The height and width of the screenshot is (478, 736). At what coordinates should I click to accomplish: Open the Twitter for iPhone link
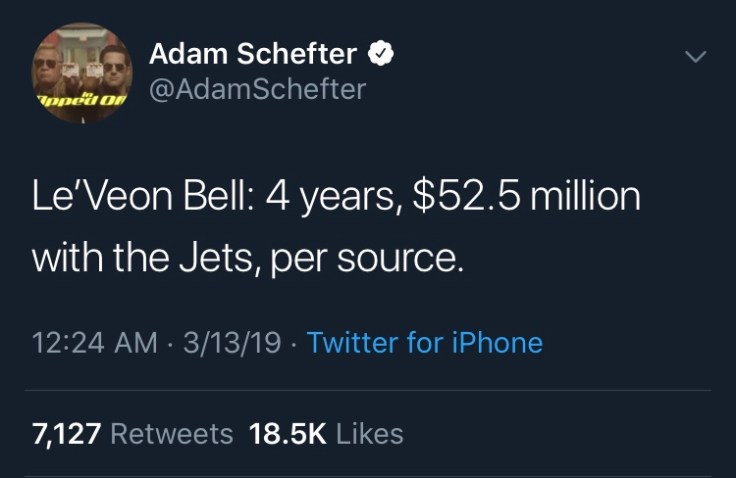pyautogui.click(x=425, y=343)
